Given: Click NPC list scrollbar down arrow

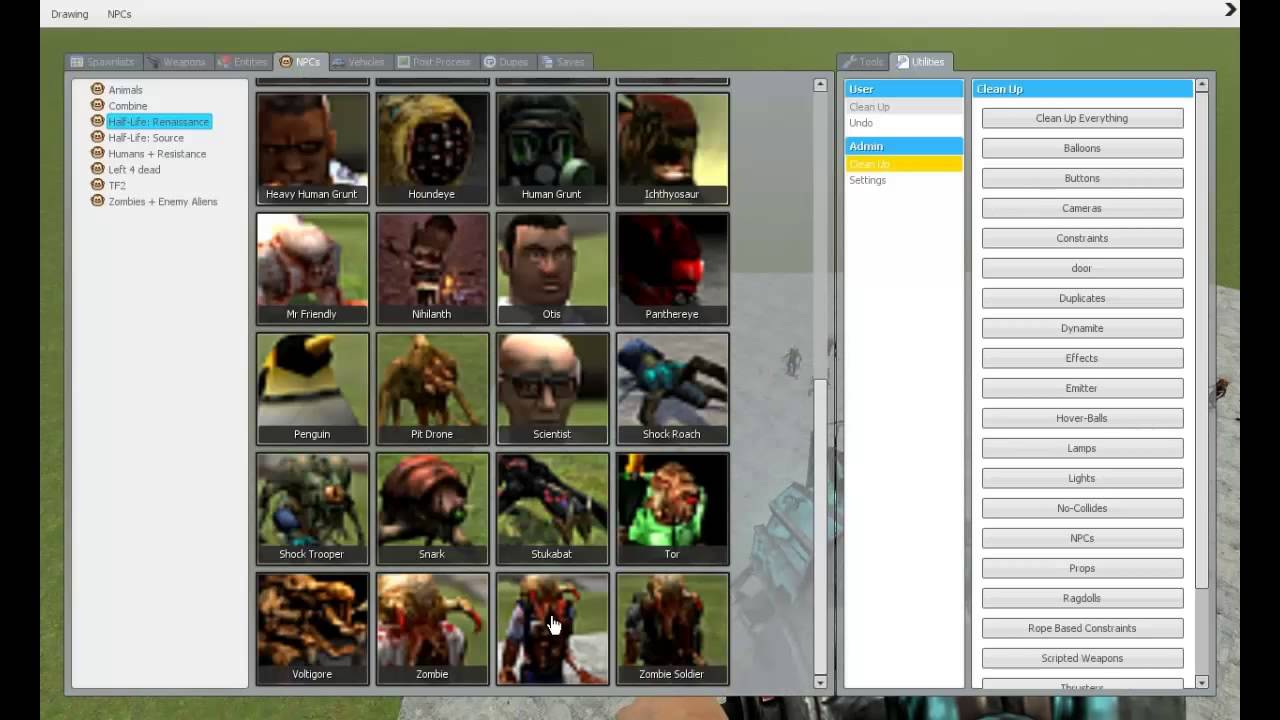Looking at the screenshot, I should tap(821, 682).
